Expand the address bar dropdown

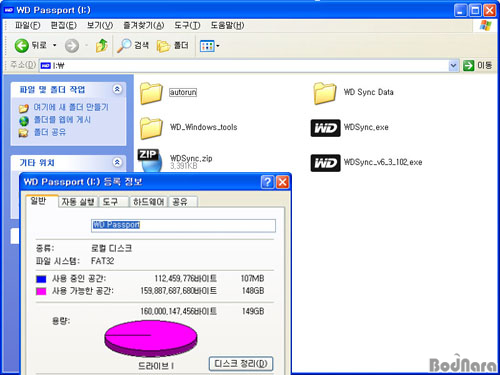point(453,65)
